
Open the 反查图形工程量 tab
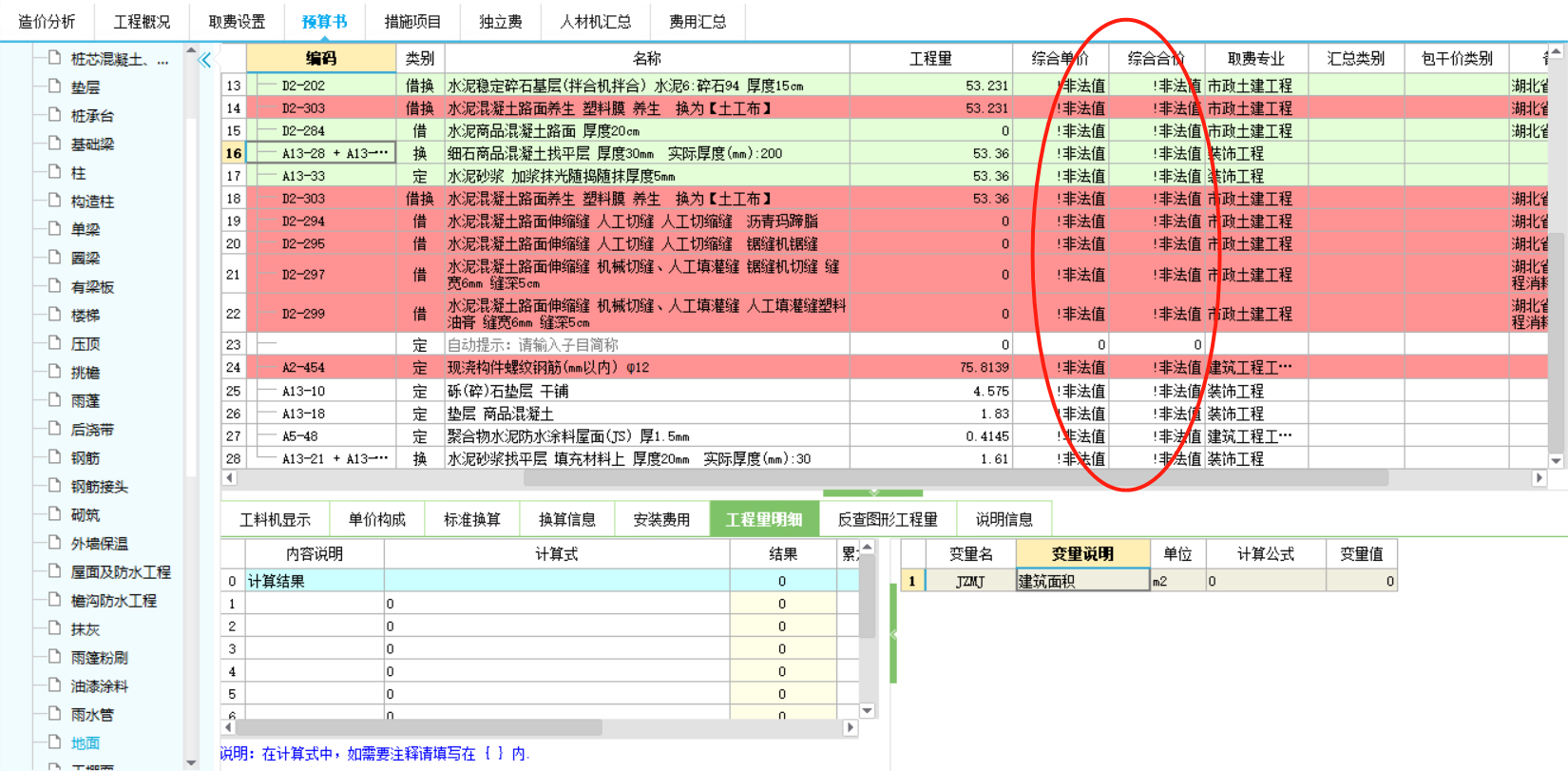tap(888, 519)
